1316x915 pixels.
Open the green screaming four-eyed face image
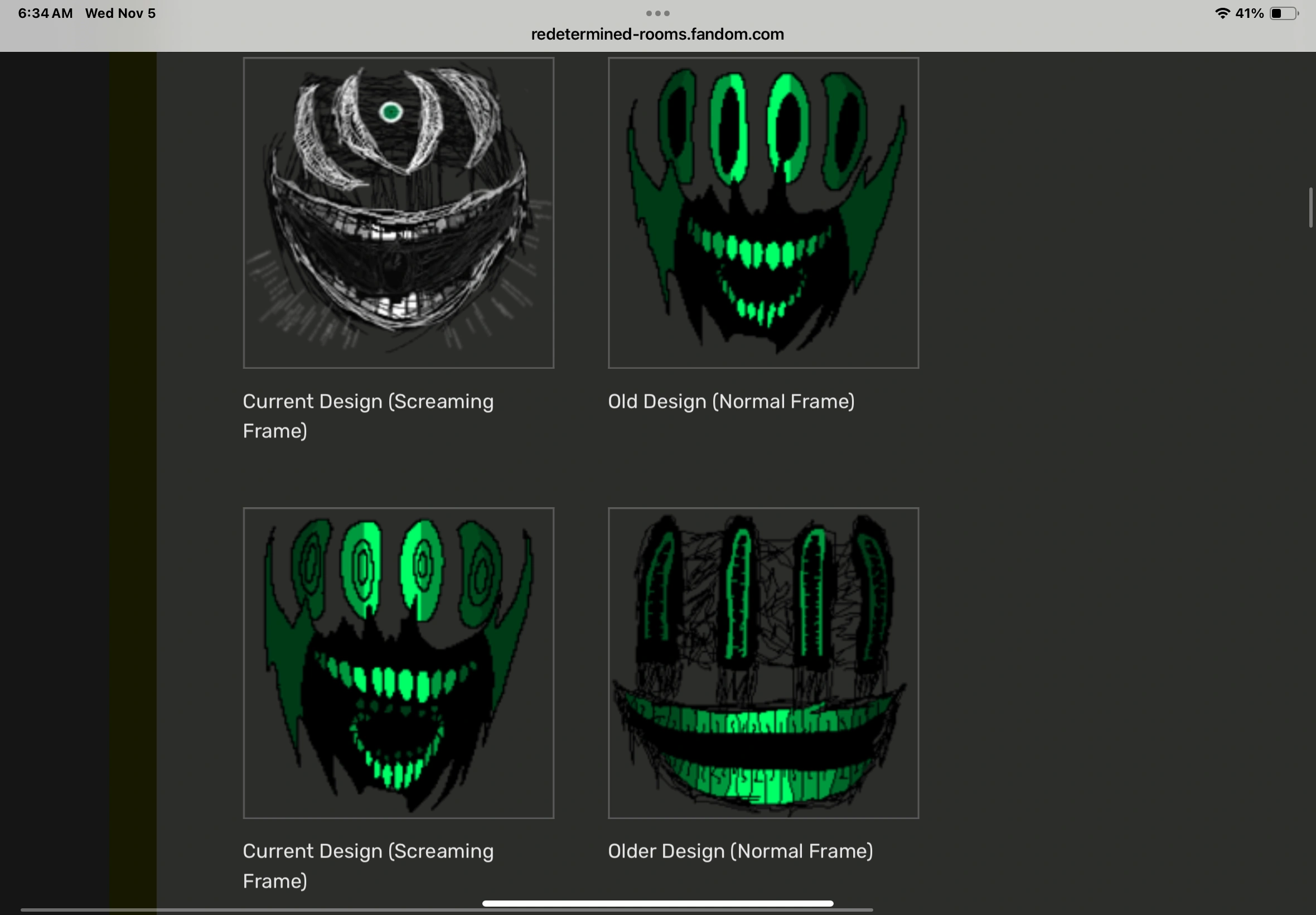coord(398,662)
